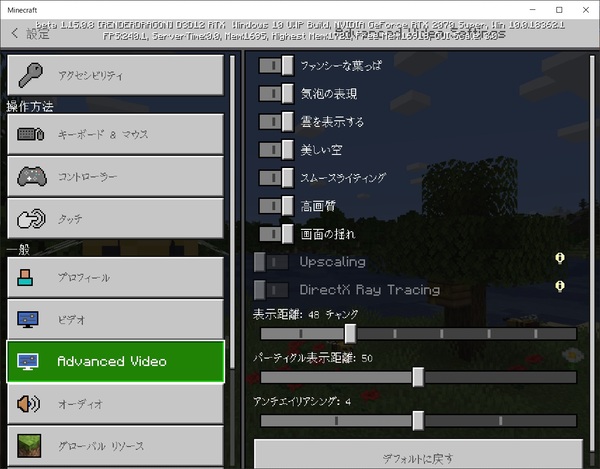600x469 pixels.
Task: Toggle the 高画質 switch
Action: click(x=276, y=206)
